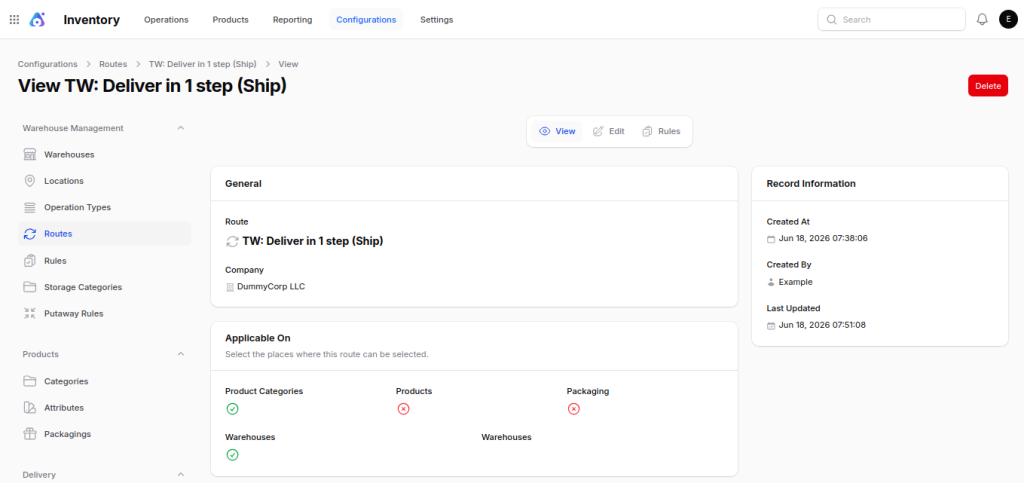Viewport: 1024px width, 483px height.
Task: Click the route name heading in General card
Action: click(313, 241)
